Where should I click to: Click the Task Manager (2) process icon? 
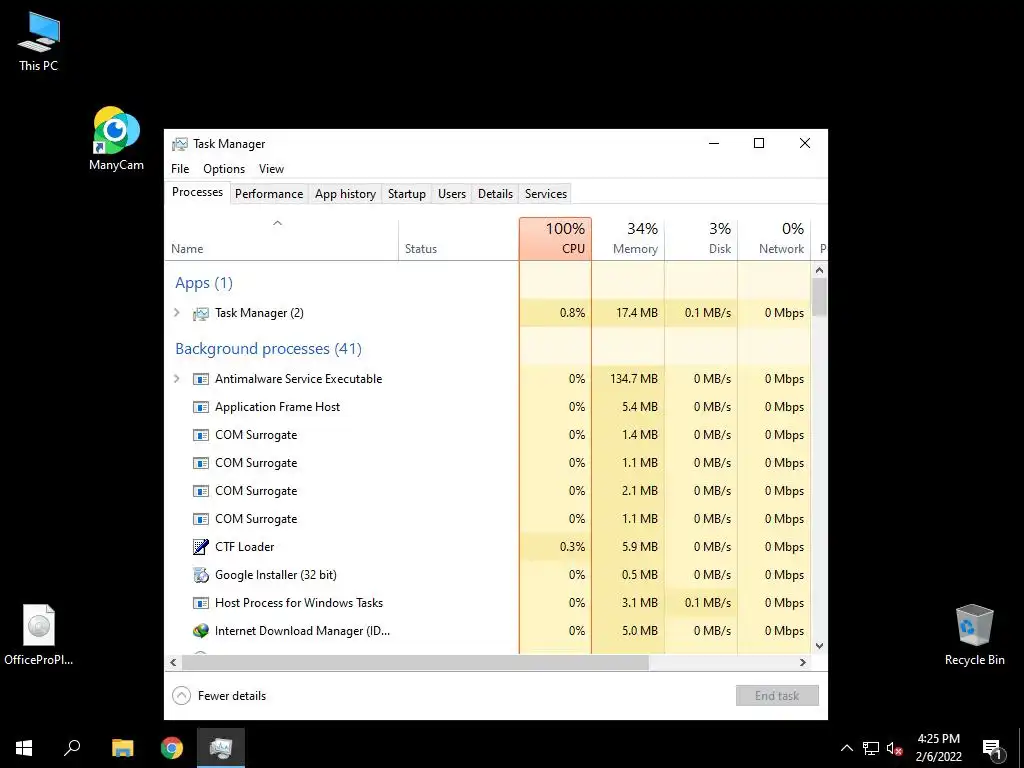[200, 313]
